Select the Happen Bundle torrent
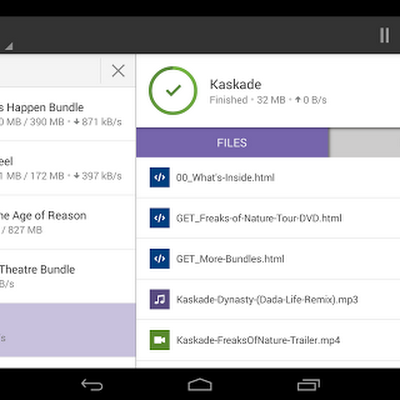The width and height of the screenshot is (400, 400). click(68, 114)
